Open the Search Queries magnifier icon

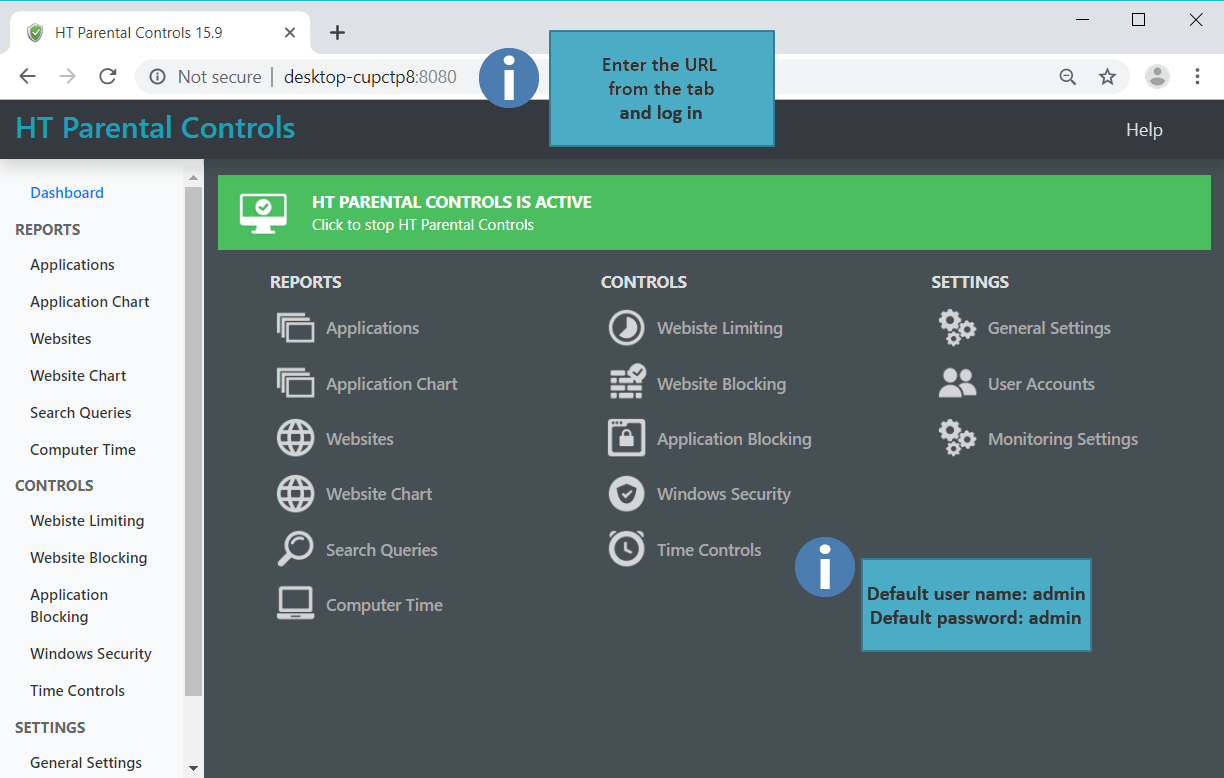[x=295, y=549]
